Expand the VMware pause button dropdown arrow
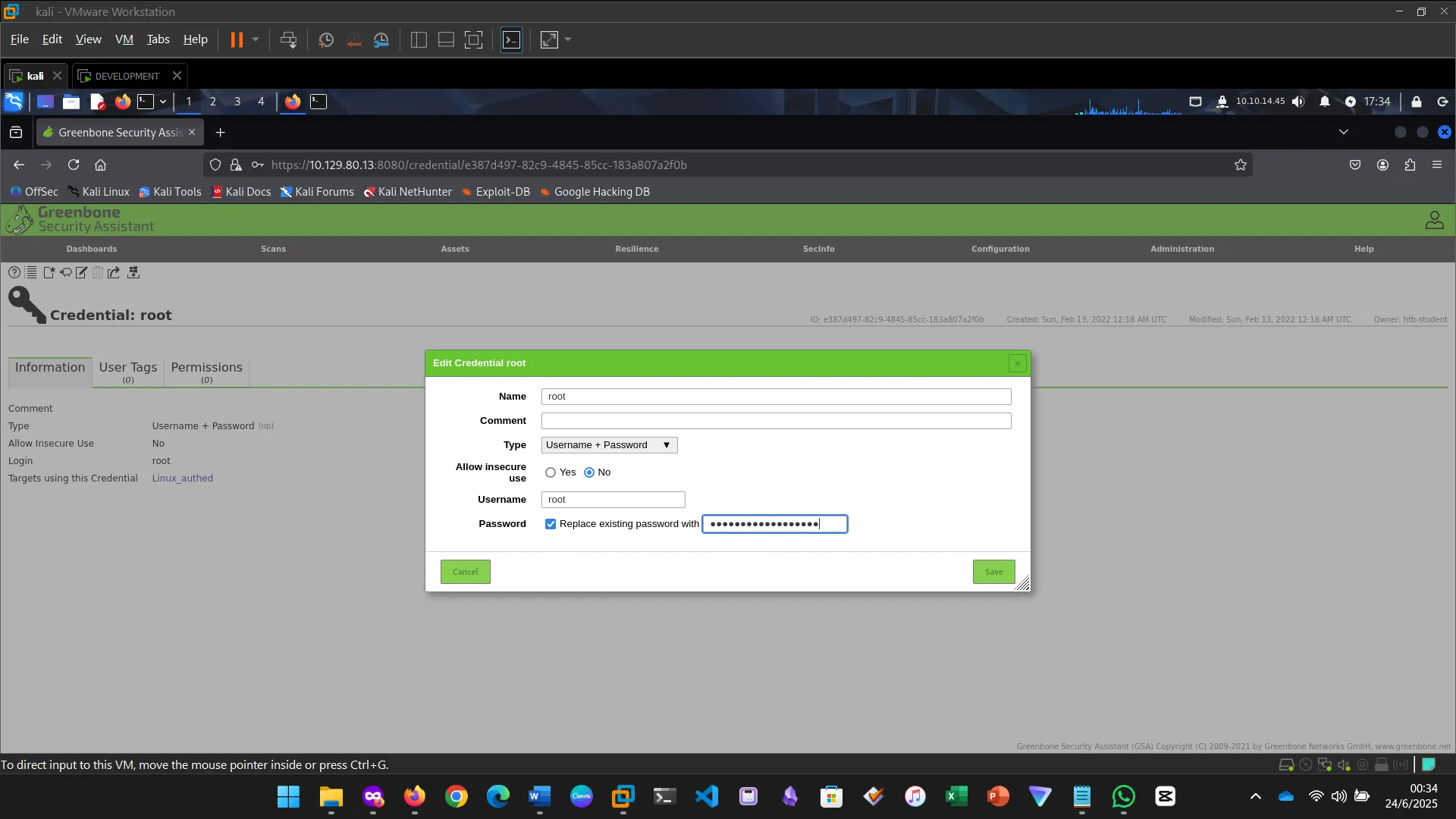 (x=256, y=39)
